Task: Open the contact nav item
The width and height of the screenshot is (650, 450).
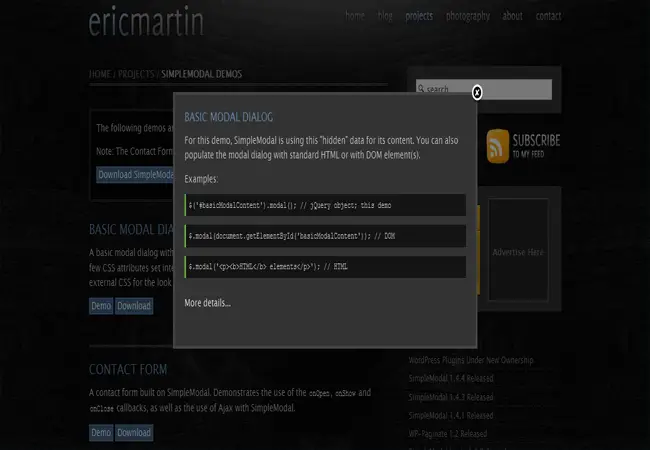Action: click(548, 16)
